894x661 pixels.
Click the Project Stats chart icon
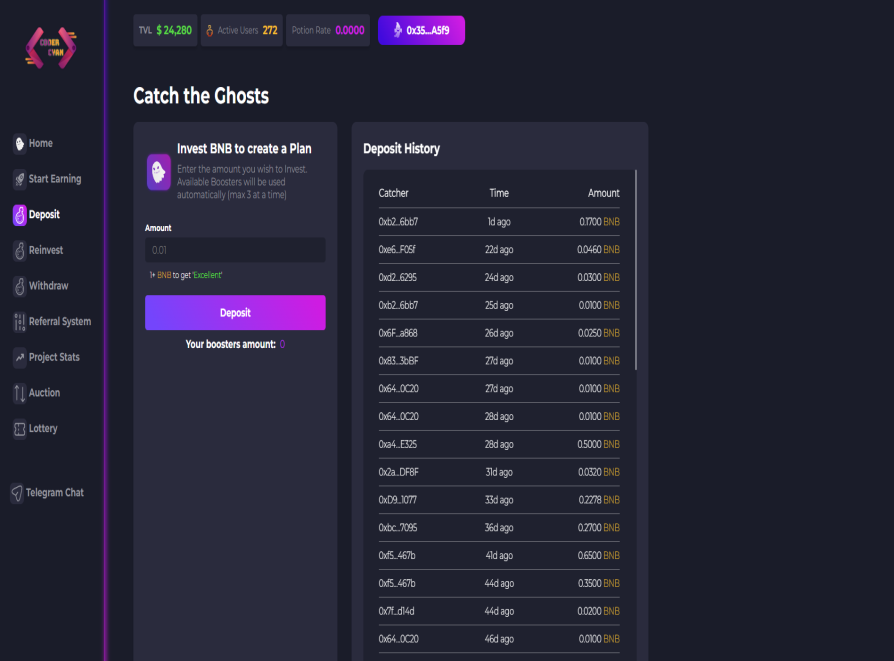tap(20, 357)
